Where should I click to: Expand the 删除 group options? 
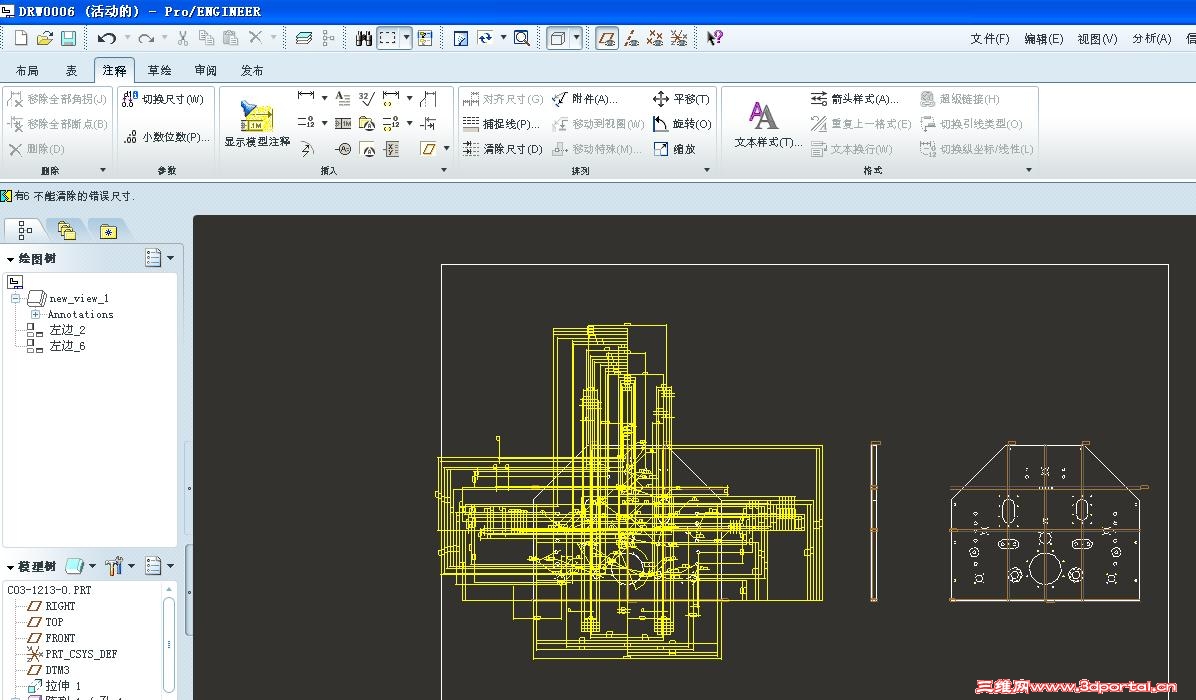click(x=103, y=170)
